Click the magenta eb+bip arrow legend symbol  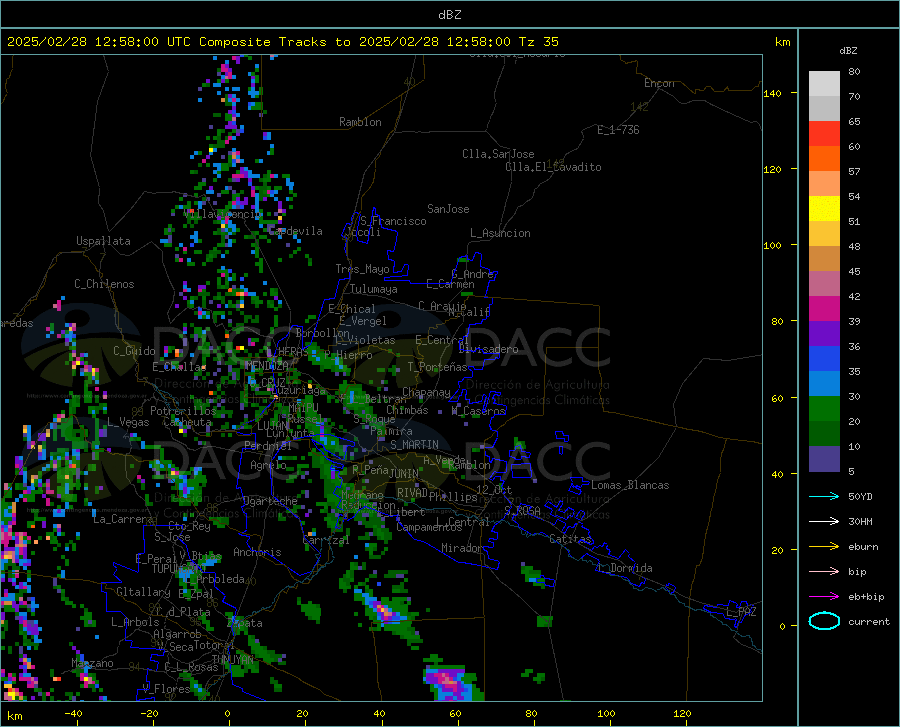824,597
